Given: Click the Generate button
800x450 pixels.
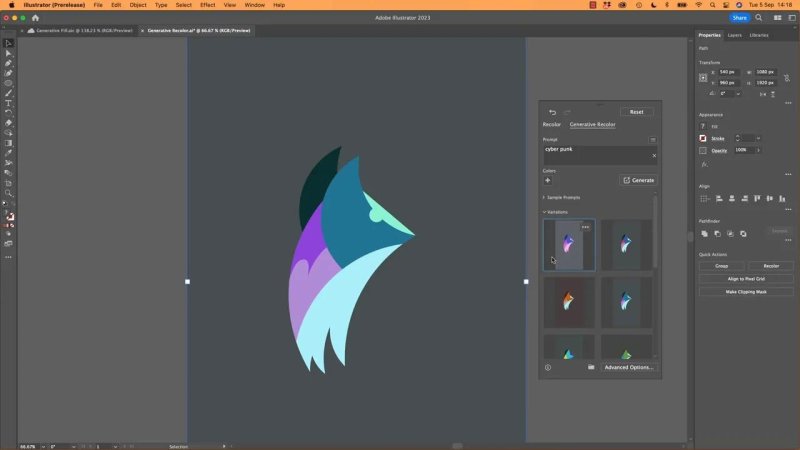Looking at the screenshot, I should 638,180.
